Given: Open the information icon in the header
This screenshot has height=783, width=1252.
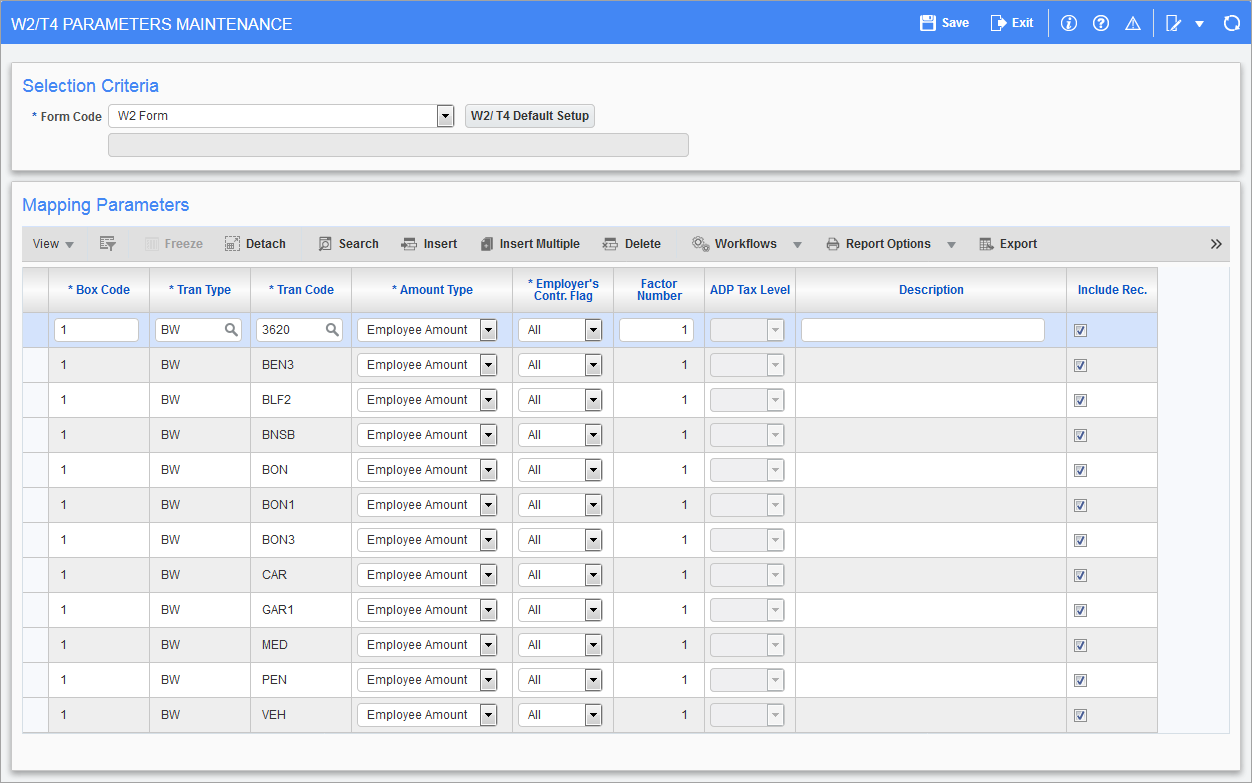Looking at the screenshot, I should click(x=1069, y=23).
